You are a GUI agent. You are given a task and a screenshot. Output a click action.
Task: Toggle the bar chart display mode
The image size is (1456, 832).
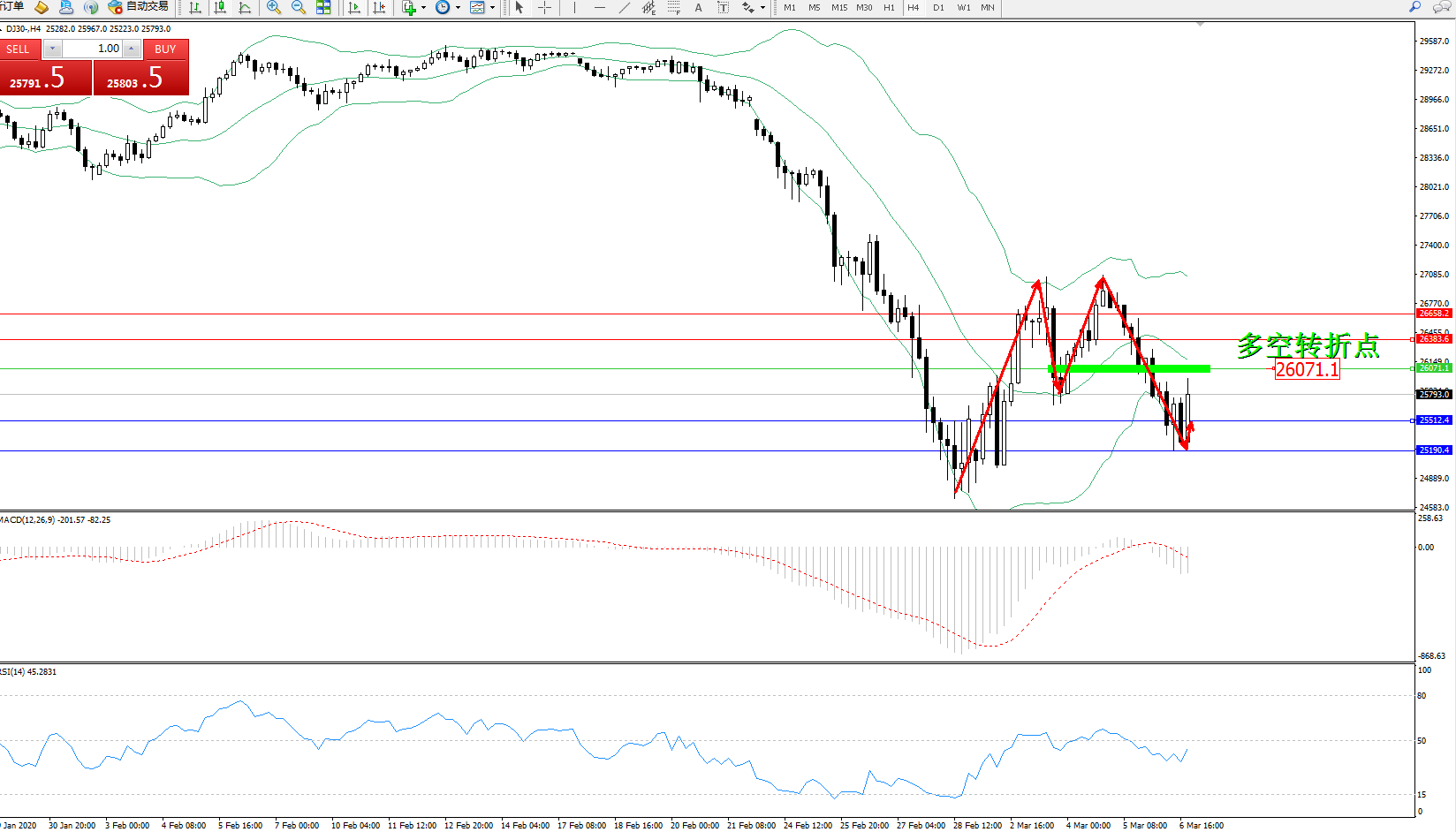(195, 8)
